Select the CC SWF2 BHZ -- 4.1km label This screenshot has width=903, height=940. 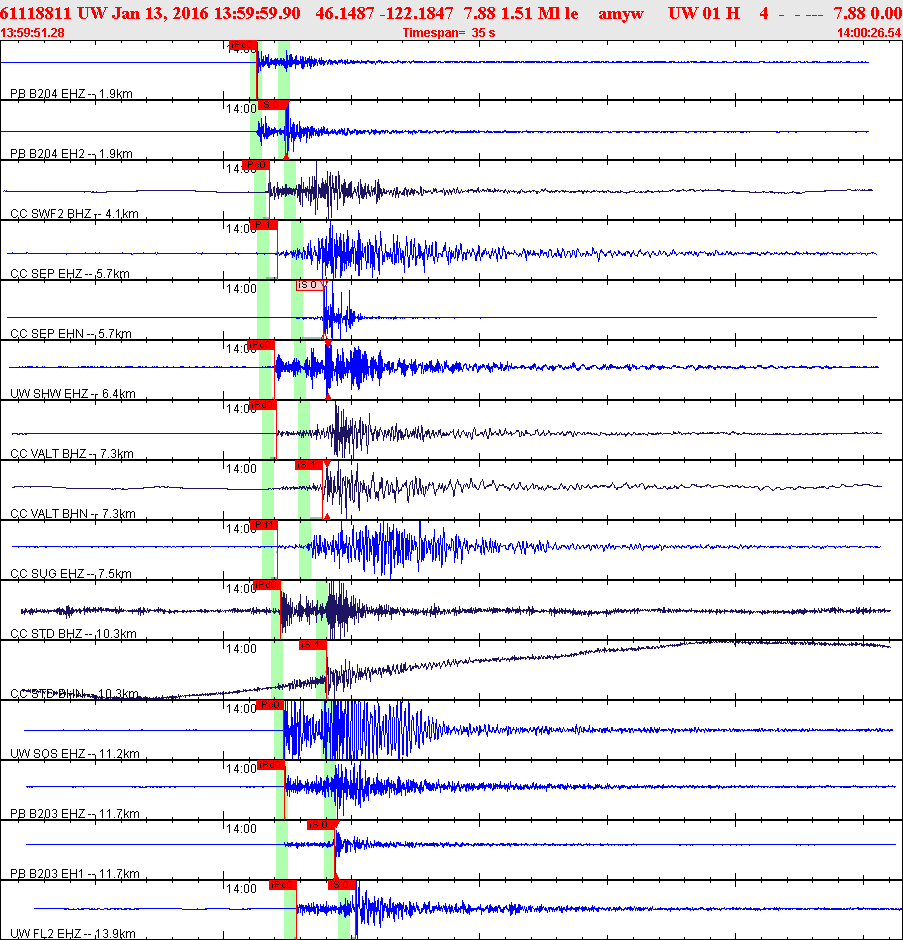click(74, 213)
